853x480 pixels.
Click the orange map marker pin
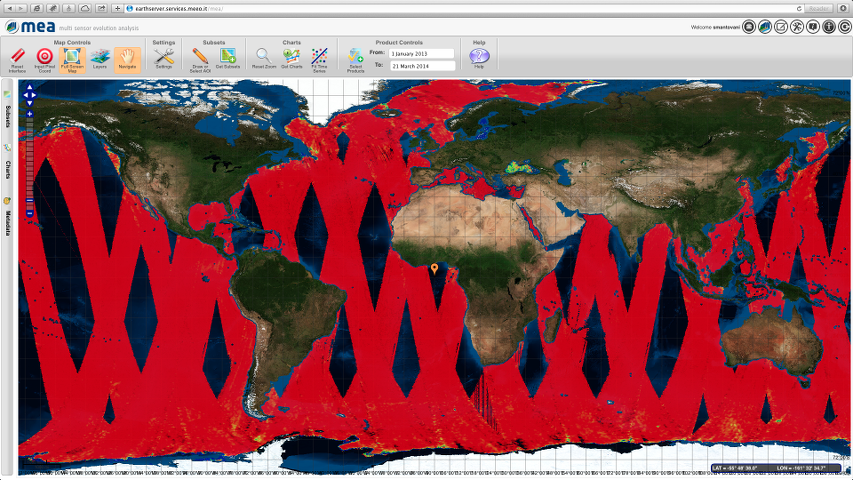(434, 269)
